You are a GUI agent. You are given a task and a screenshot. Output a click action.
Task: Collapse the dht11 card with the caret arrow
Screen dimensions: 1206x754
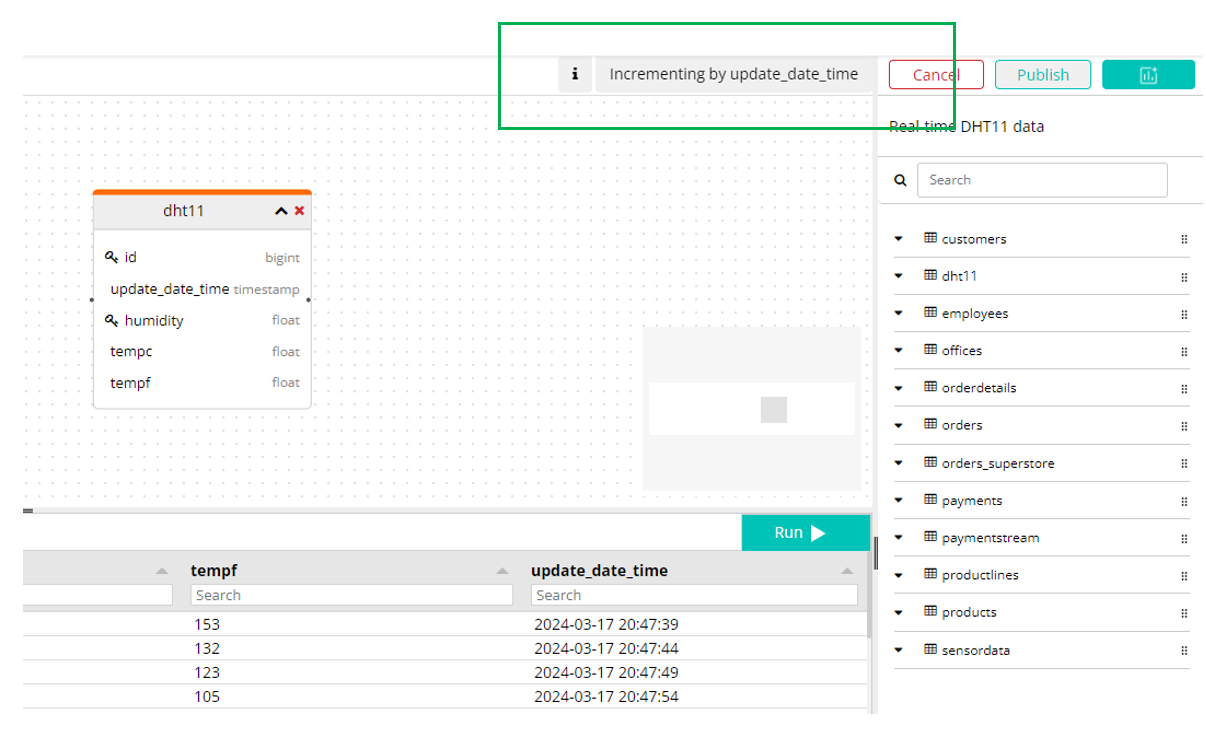click(x=279, y=211)
